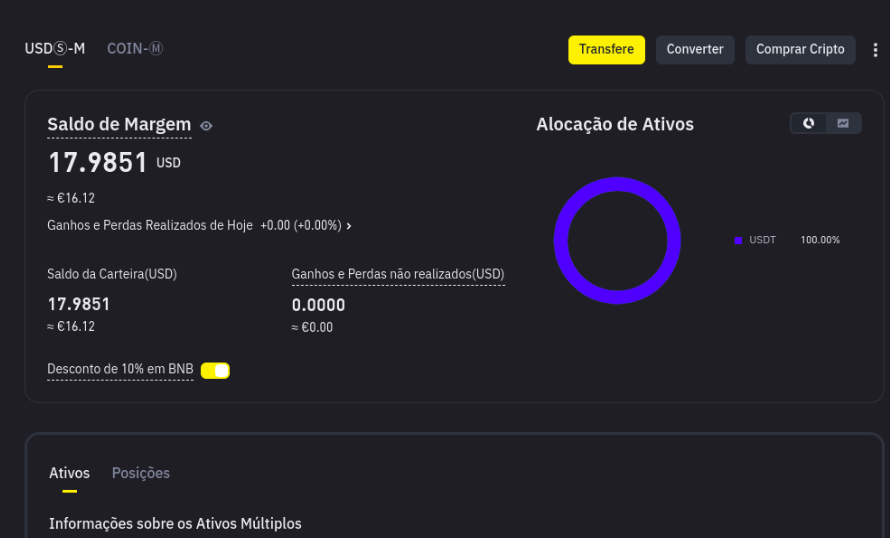Click Ganhos e Perdas não realizados label
890x538 pixels.
[x=398, y=274]
